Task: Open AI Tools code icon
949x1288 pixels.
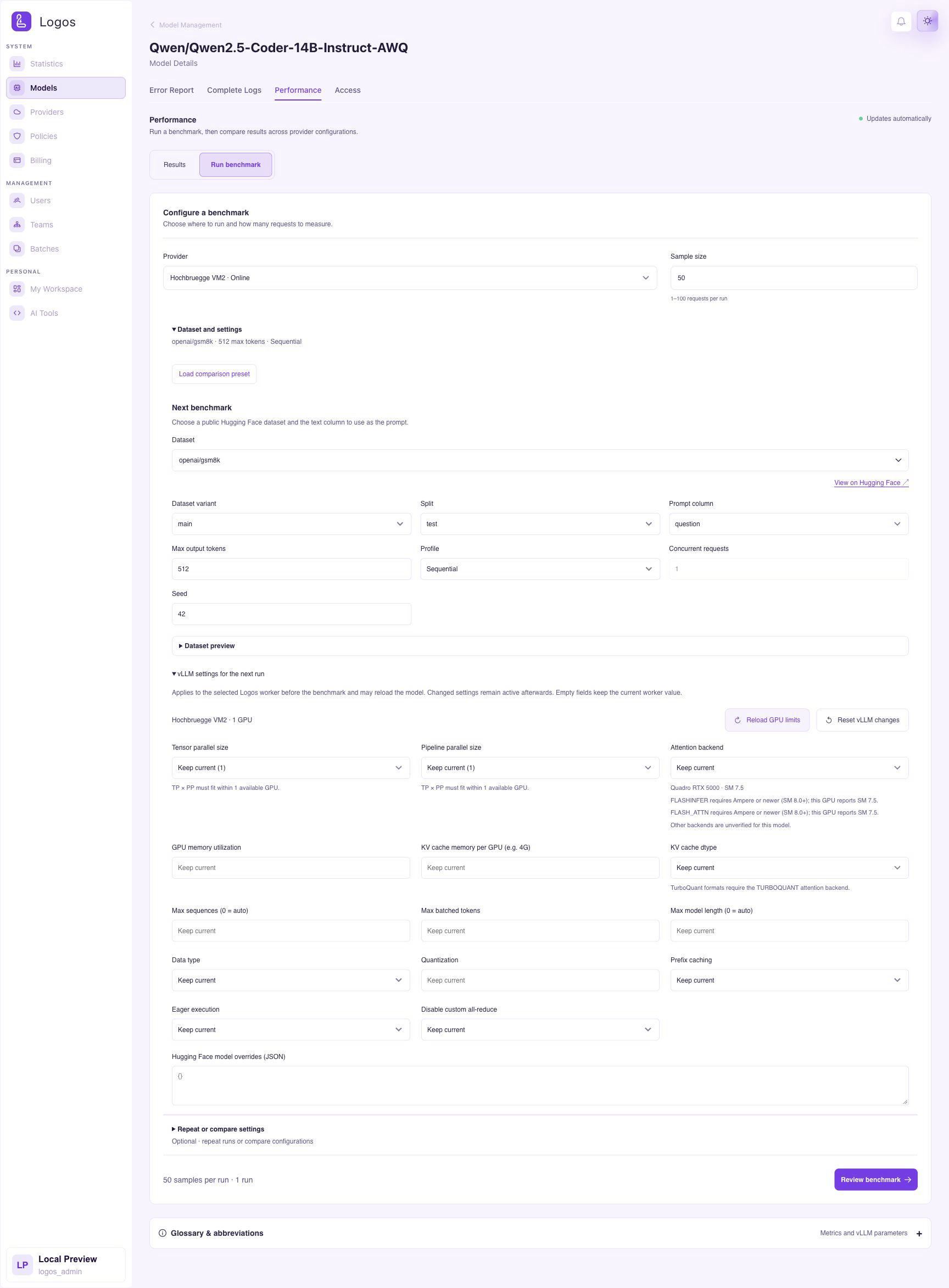Action: (x=17, y=313)
